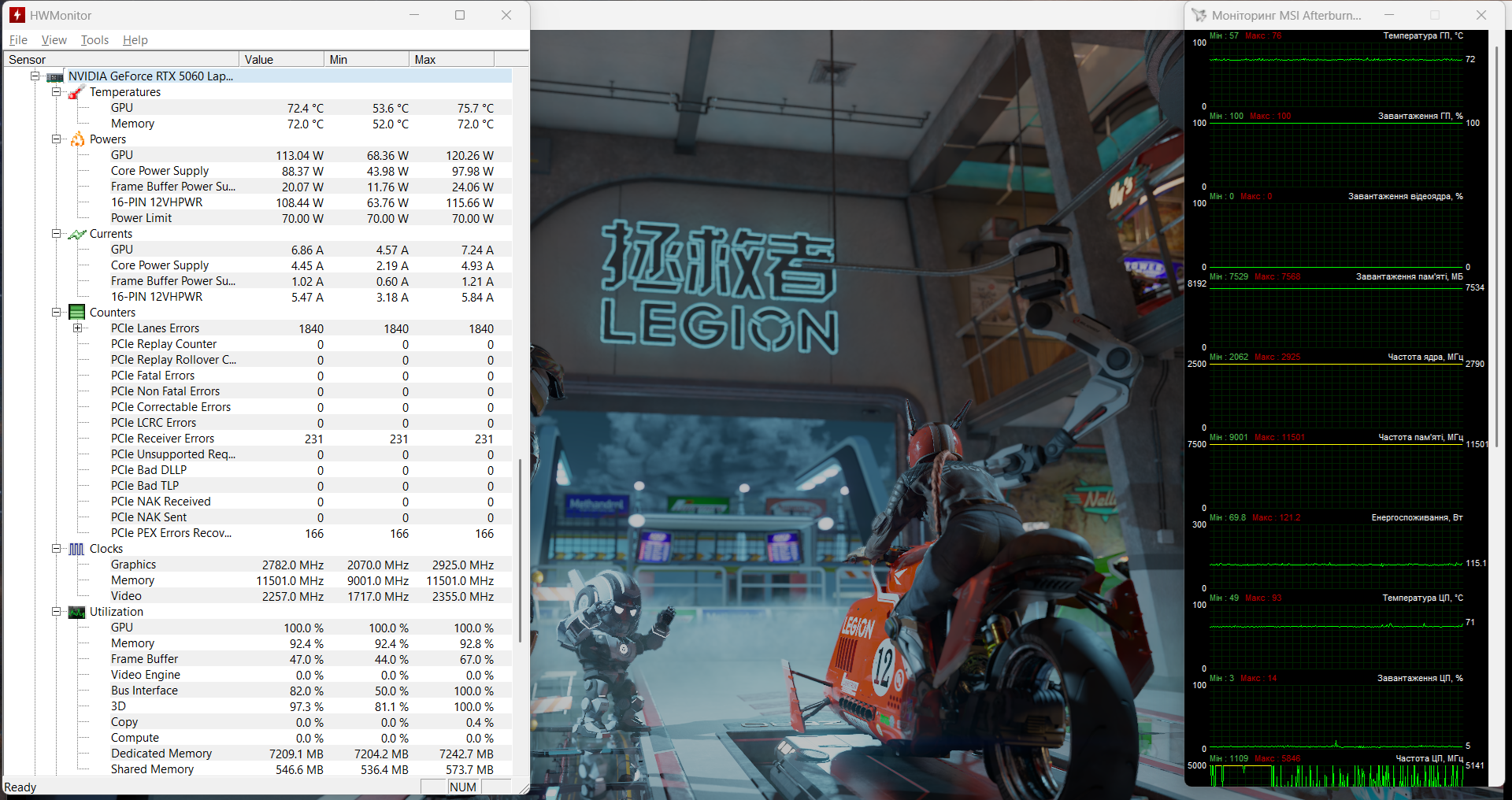1512x800 pixels.
Task: Collapse the Clocks group
Action: click(x=56, y=549)
